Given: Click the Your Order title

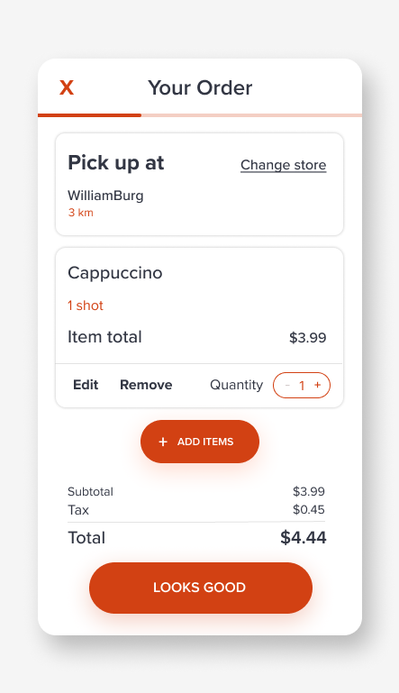Looking at the screenshot, I should pyautogui.click(x=200, y=88).
